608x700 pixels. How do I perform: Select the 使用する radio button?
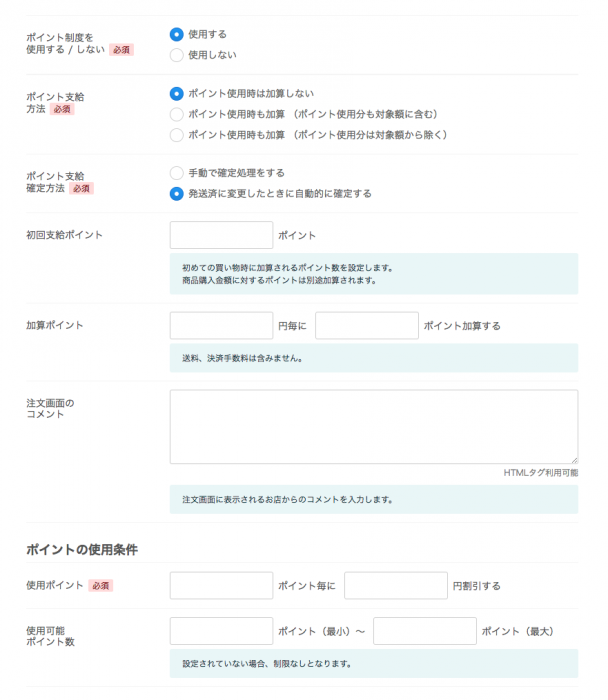point(177,34)
